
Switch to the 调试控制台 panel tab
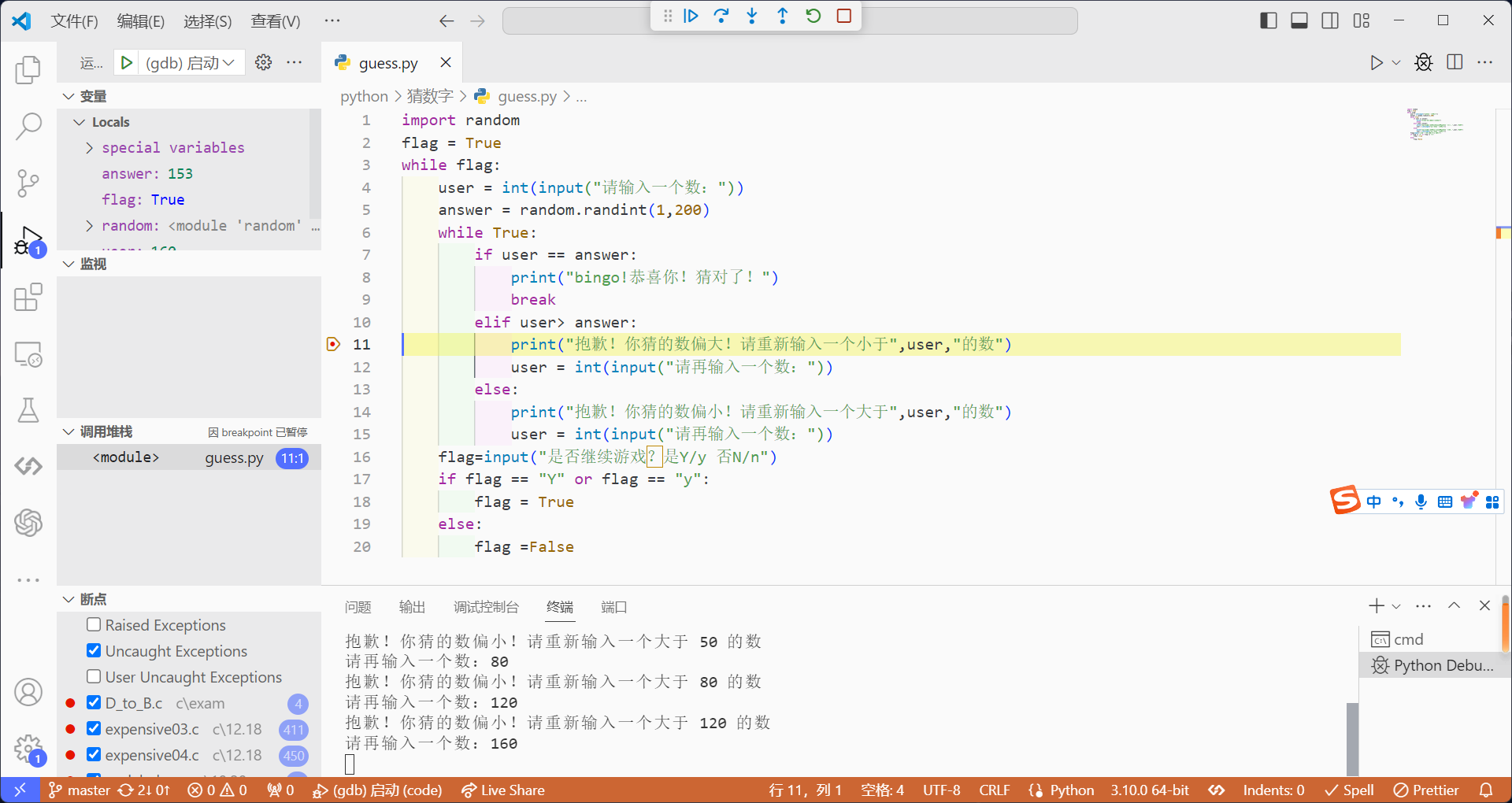pos(486,607)
